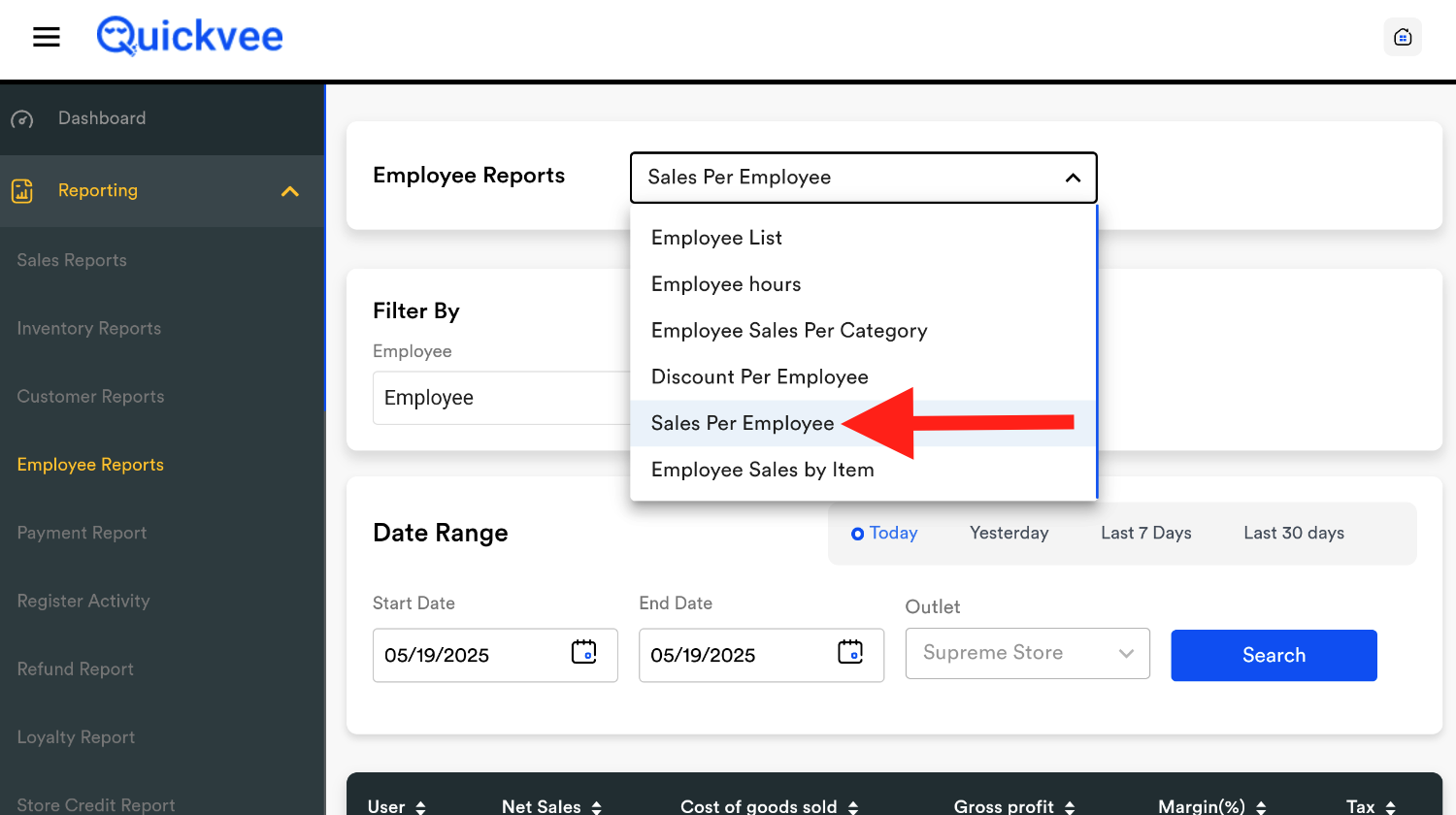Go to Inventory Reports in sidebar
The height and width of the screenshot is (815, 1456).
(x=89, y=328)
